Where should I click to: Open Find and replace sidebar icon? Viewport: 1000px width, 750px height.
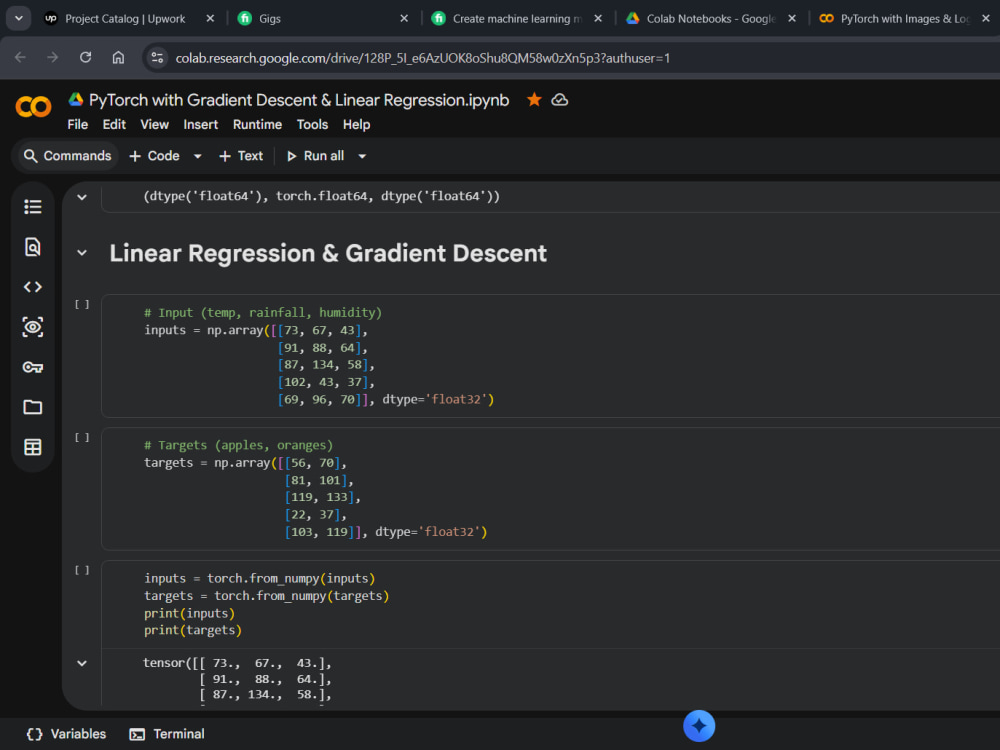(x=33, y=247)
